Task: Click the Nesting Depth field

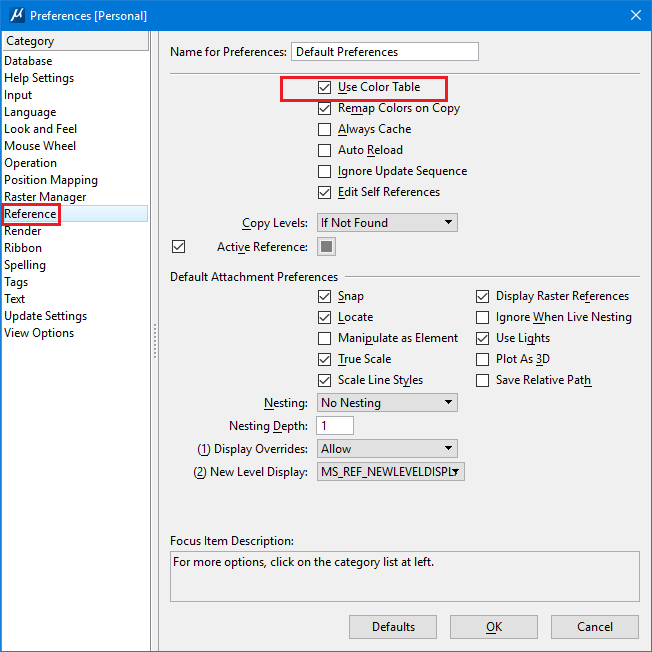Action: pos(335,425)
